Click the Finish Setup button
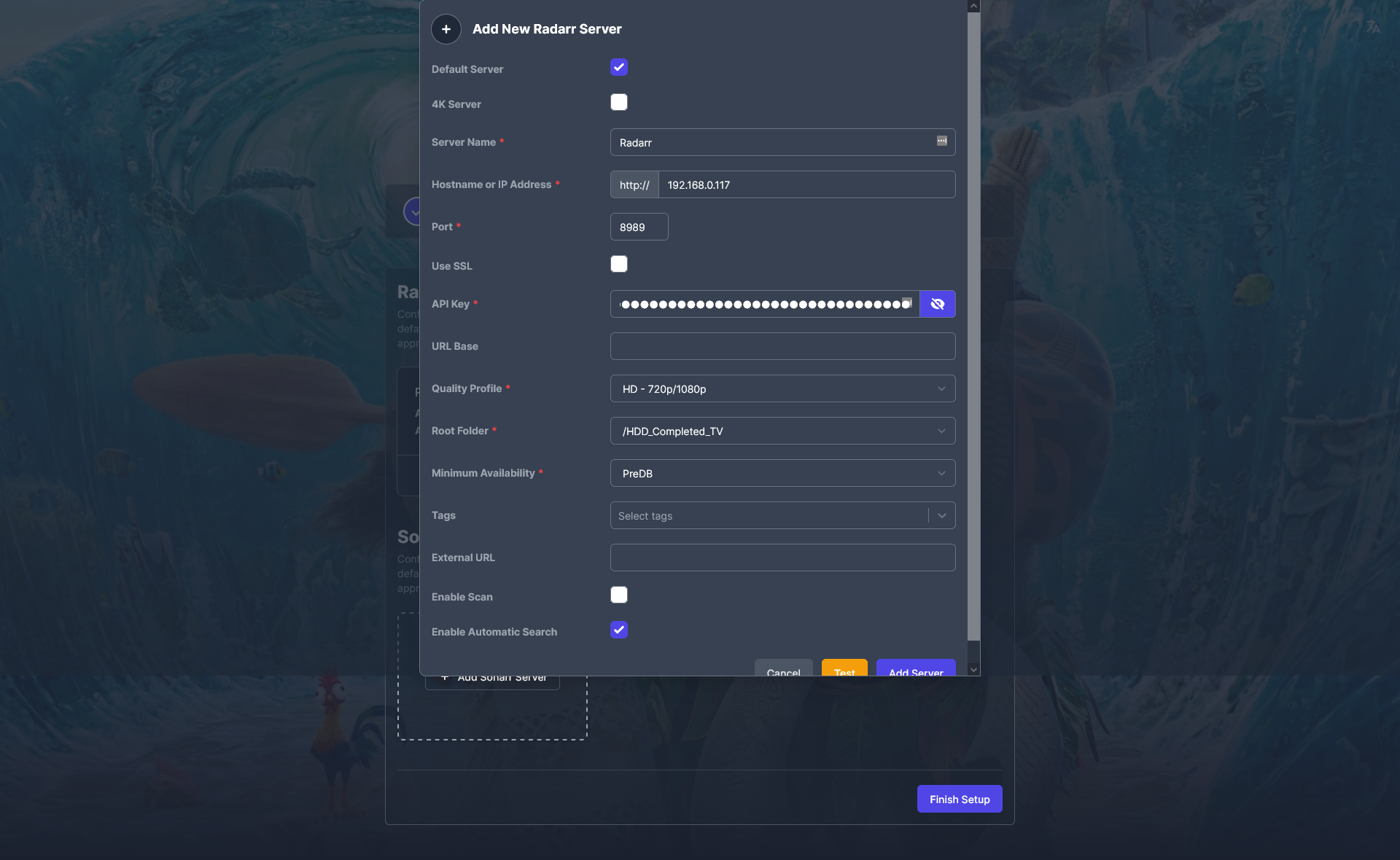 [x=959, y=799]
